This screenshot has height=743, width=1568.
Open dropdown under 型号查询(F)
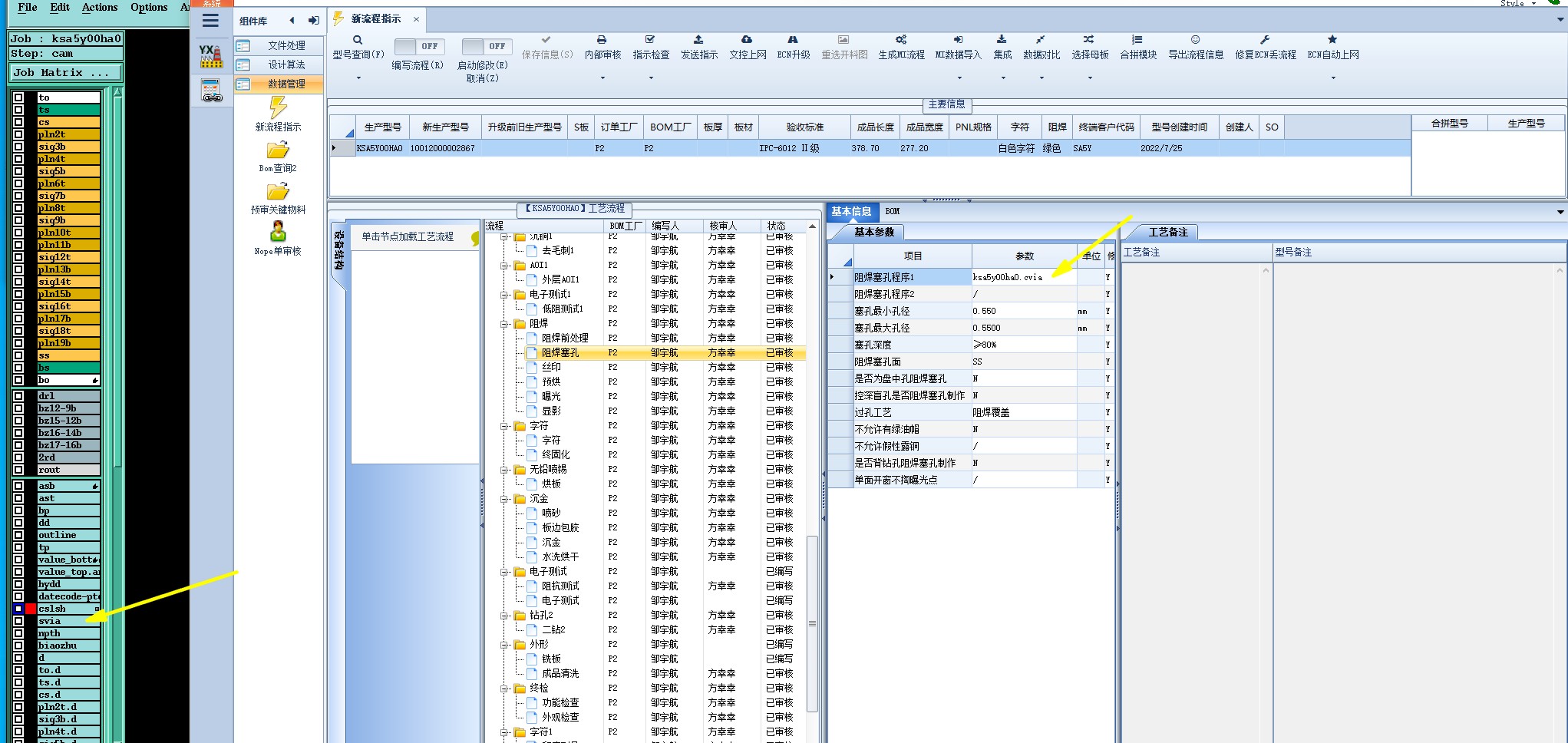358,78
